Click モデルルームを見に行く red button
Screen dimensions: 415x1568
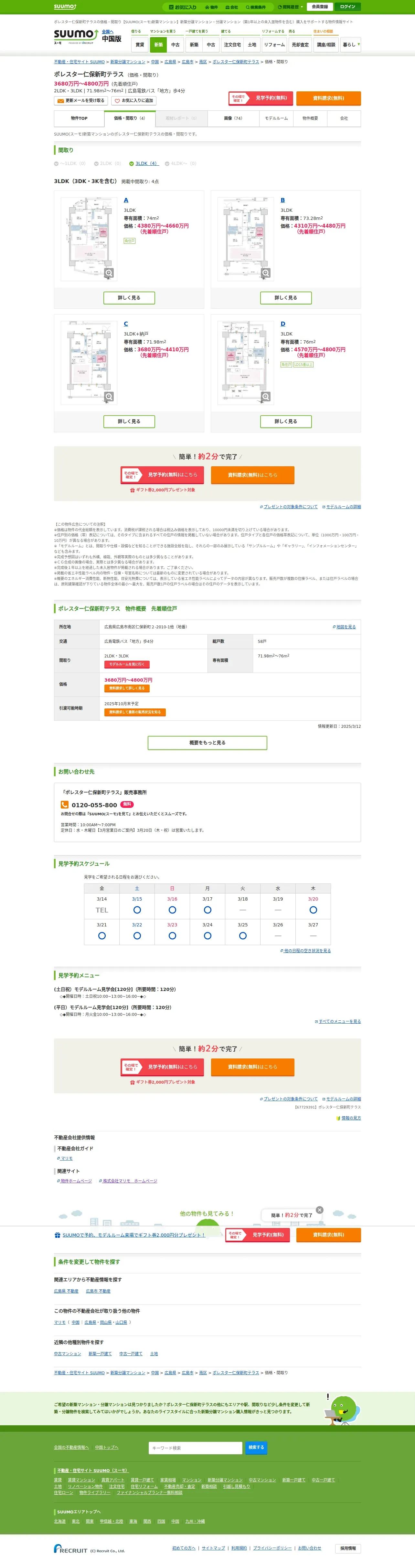[x=127, y=664]
